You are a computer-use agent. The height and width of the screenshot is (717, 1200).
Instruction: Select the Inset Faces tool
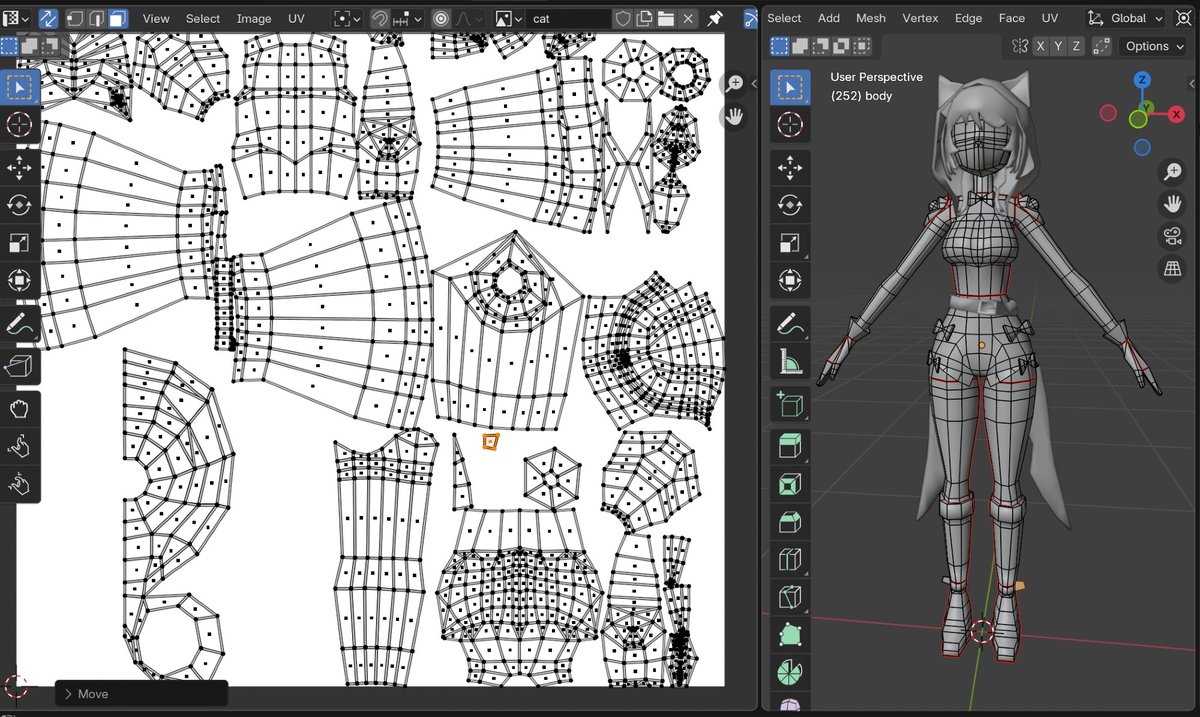[790, 485]
